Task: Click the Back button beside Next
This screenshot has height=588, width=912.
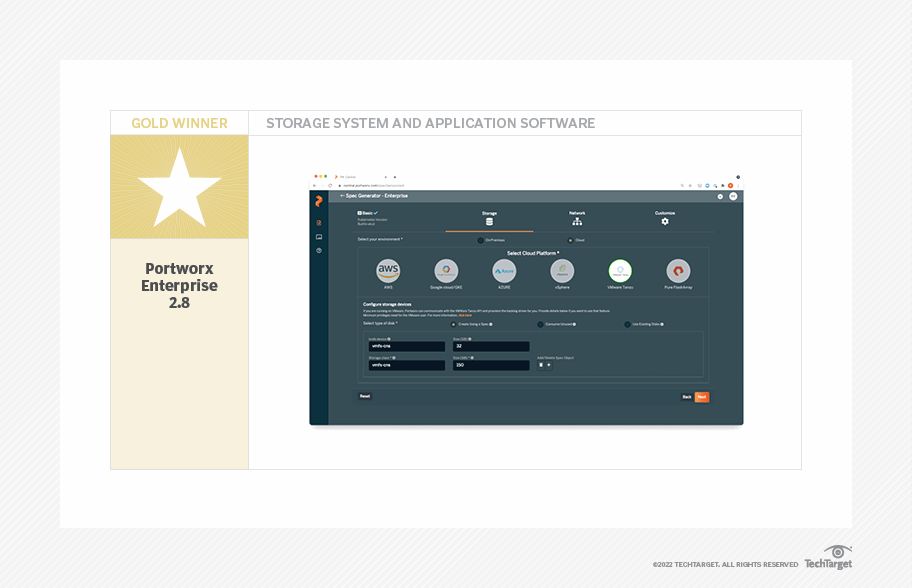Action: pos(686,397)
